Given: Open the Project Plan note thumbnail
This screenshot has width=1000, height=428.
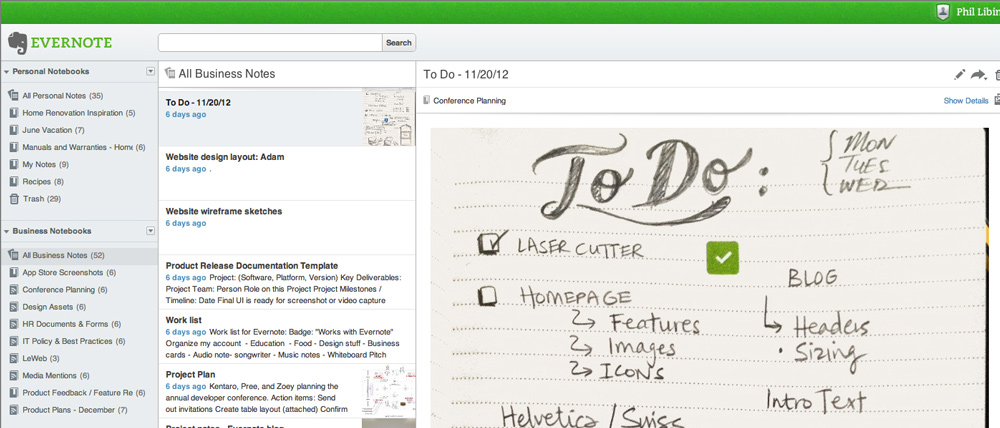Looking at the screenshot, I should (389, 390).
